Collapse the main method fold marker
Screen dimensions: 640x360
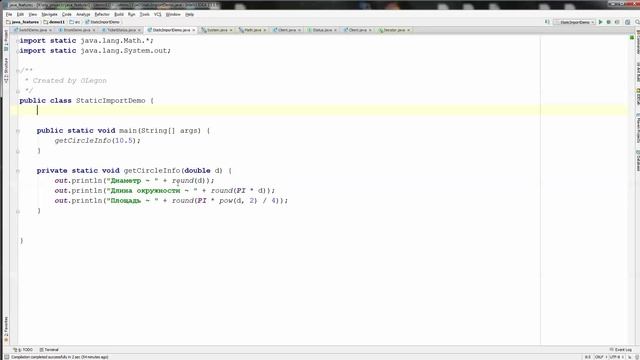(x=18, y=131)
